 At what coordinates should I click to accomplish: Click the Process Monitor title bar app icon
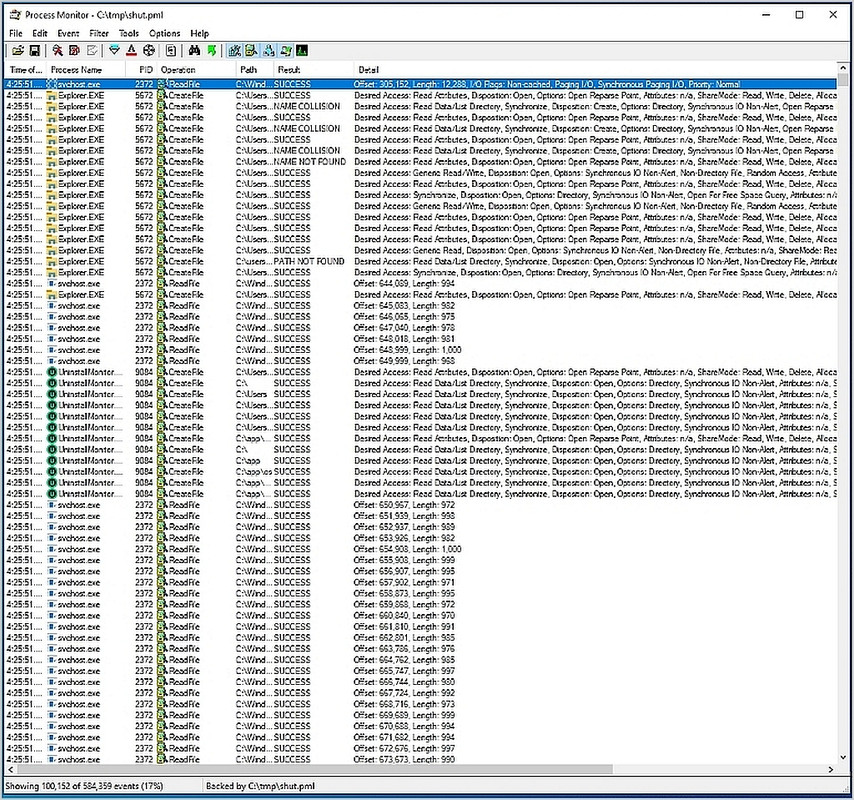click(x=15, y=15)
